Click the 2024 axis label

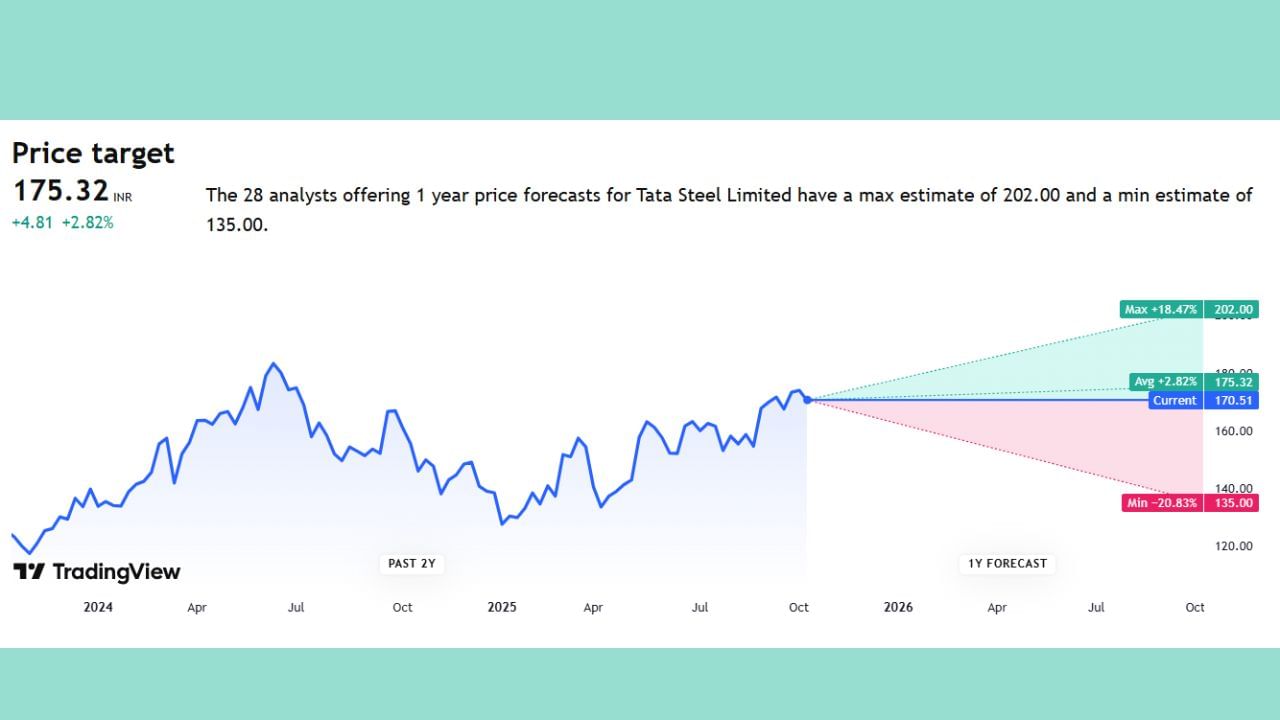[98, 607]
